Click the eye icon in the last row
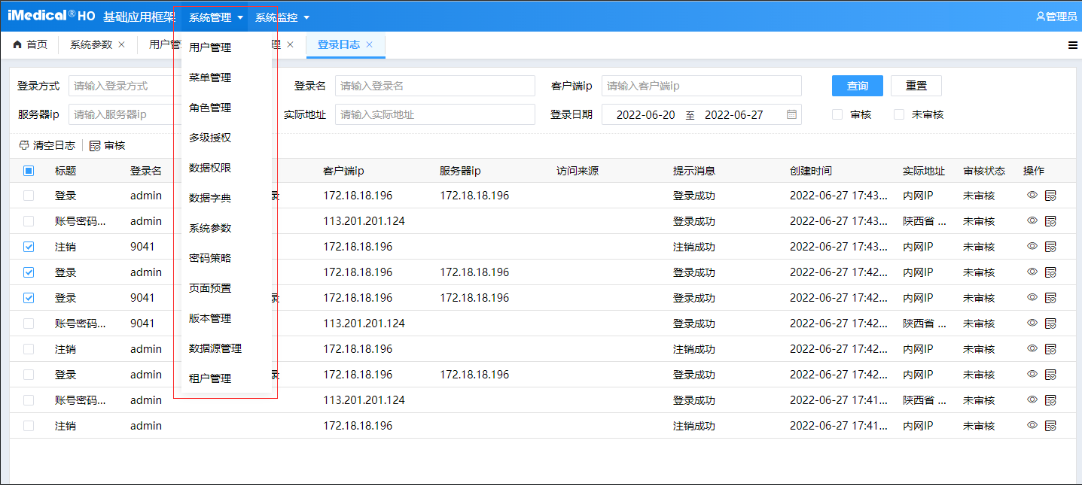Screen dimensions: 1082x485 click(1032, 426)
